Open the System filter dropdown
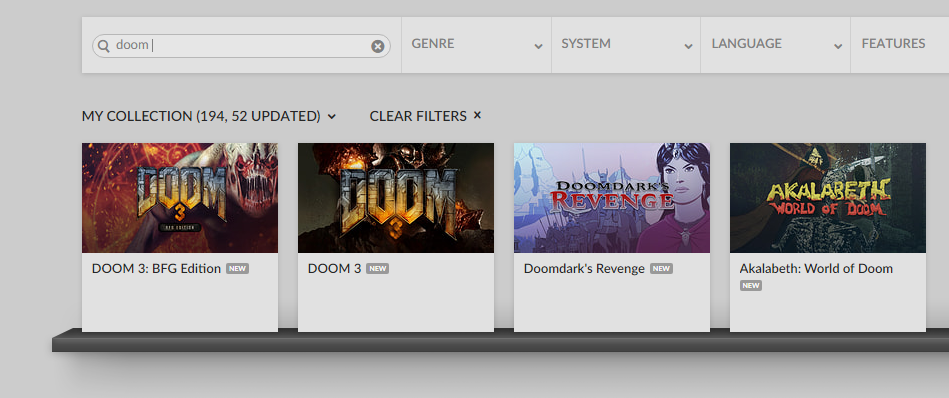949x398 pixels. click(626, 45)
